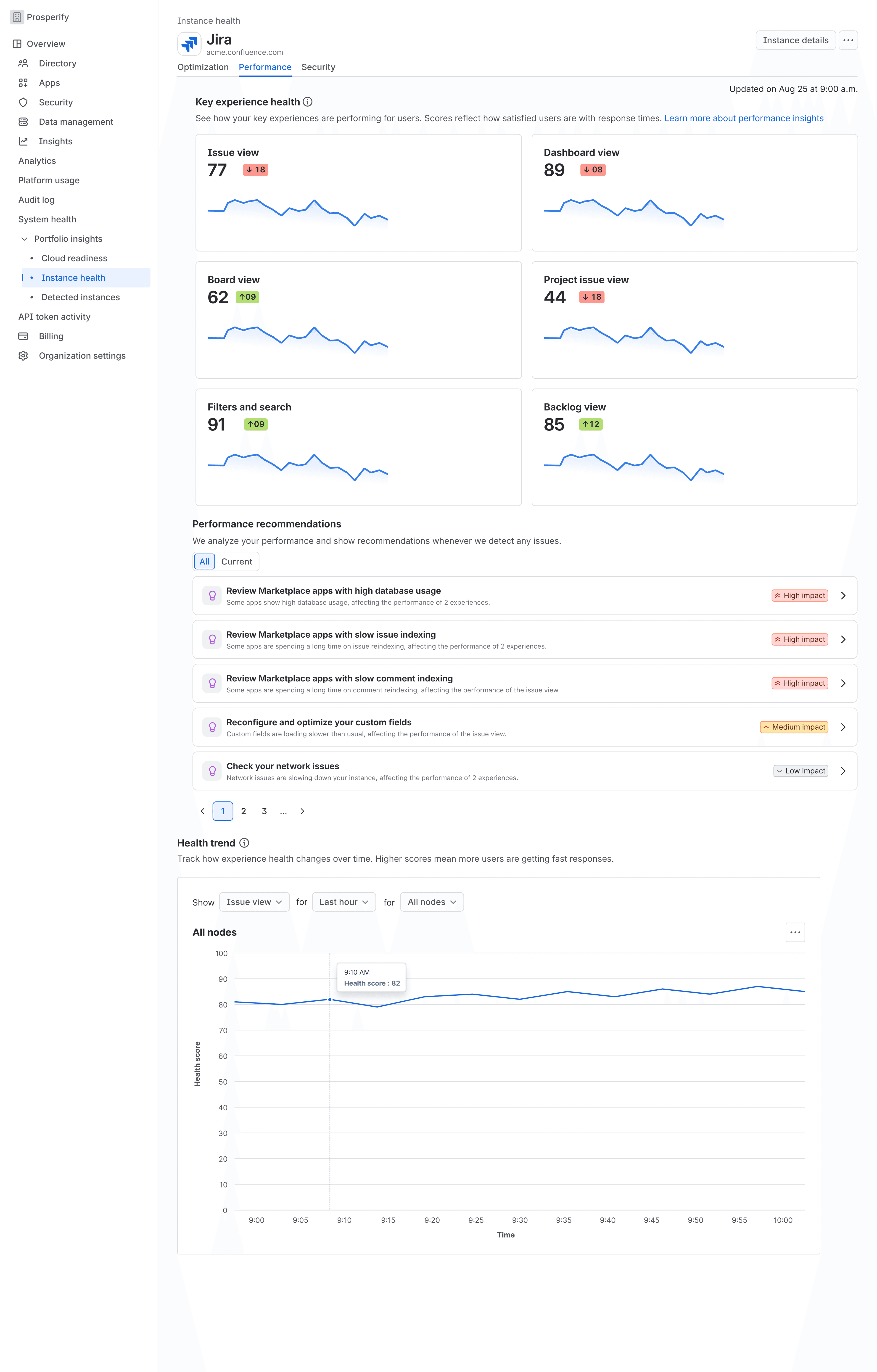Click the Billing card icon

[x=23, y=336]
